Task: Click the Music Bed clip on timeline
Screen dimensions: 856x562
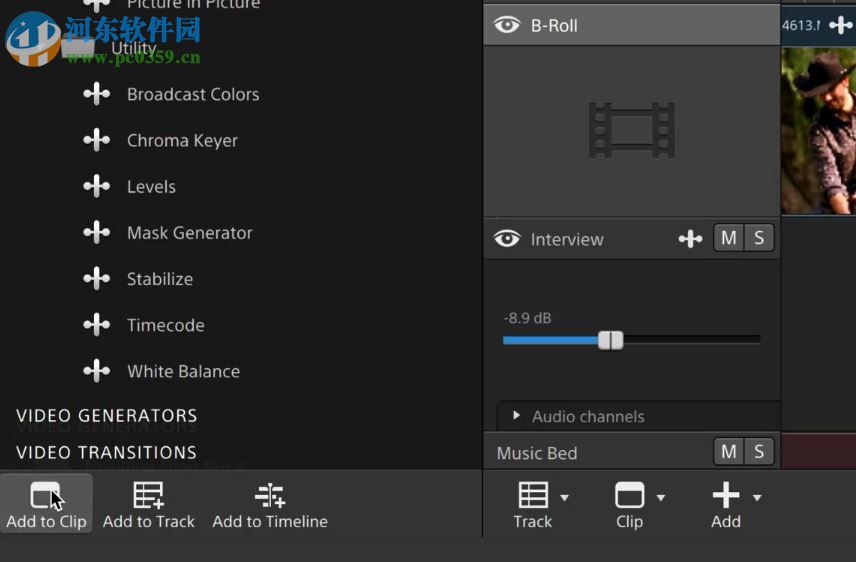Action: coord(818,451)
